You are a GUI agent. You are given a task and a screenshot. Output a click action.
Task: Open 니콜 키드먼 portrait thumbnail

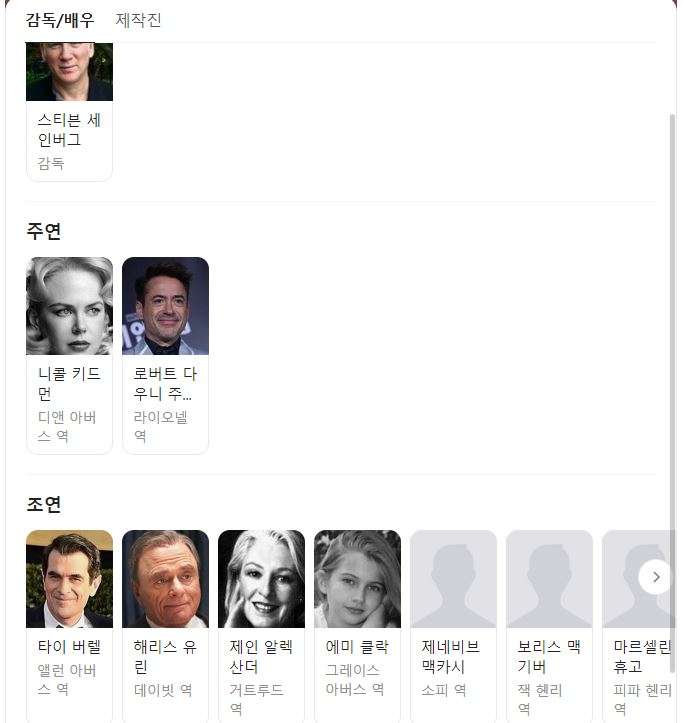point(69,306)
